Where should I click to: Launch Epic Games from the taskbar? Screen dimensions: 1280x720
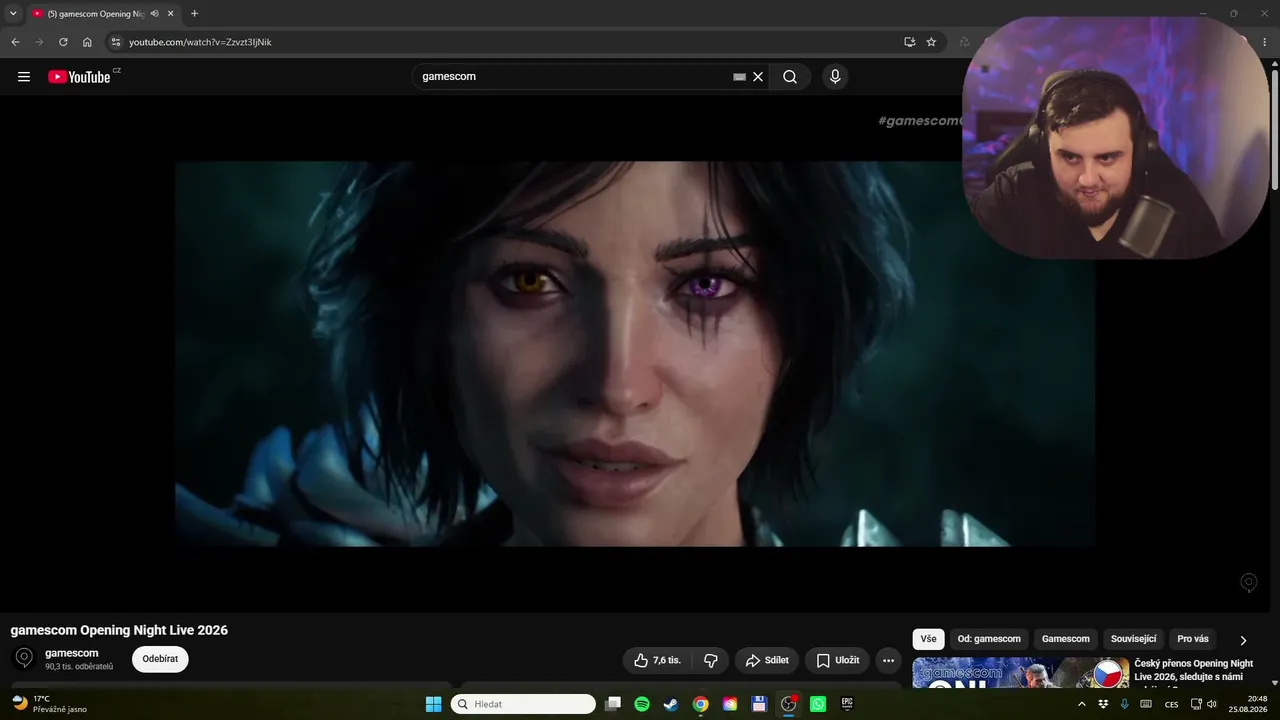(847, 704)
